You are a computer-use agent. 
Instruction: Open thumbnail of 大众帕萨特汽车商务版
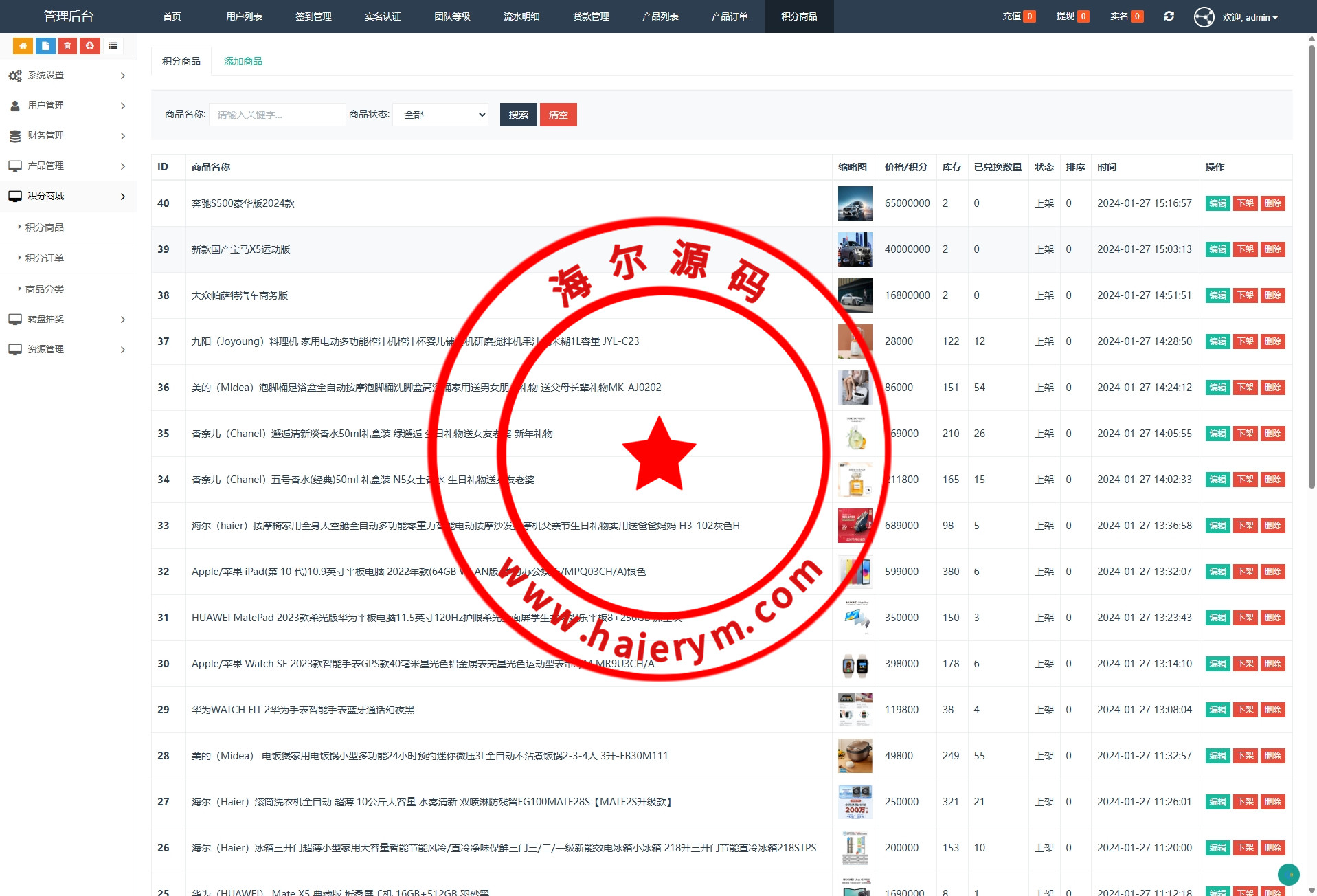coord(855,295)
